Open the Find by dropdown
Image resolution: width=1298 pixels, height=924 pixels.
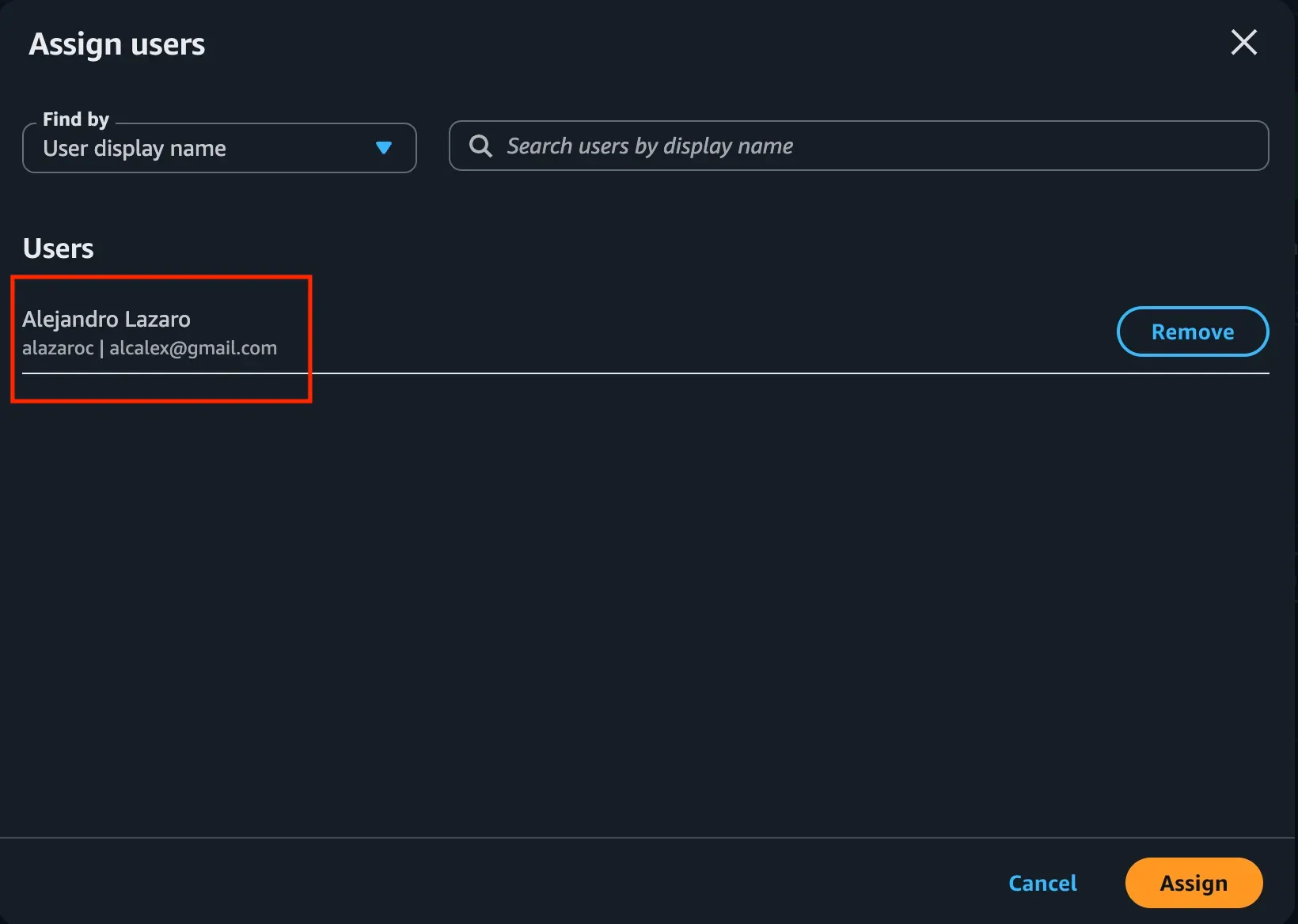219,148
